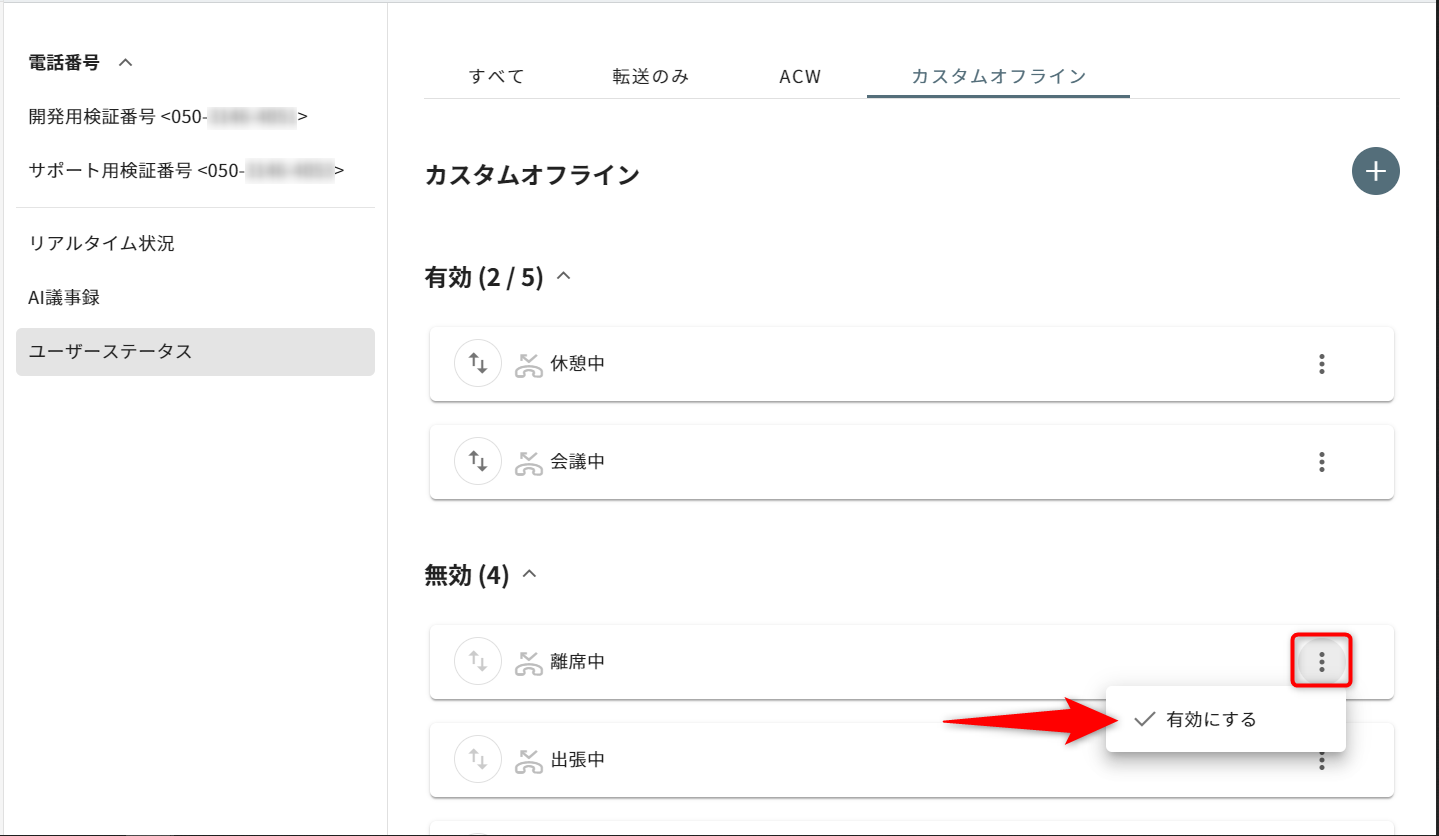1439x836 pixels.
Task: Open the ACW tab
Action: tap(800, 76)
